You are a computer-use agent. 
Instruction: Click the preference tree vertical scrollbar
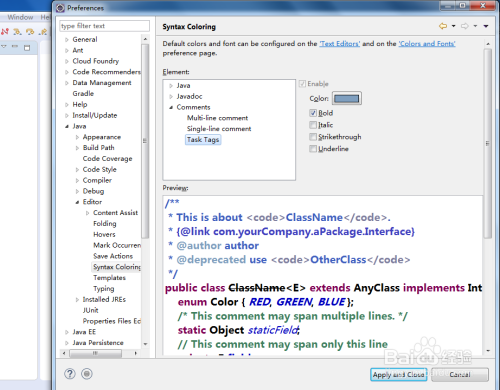coord(145,140)
